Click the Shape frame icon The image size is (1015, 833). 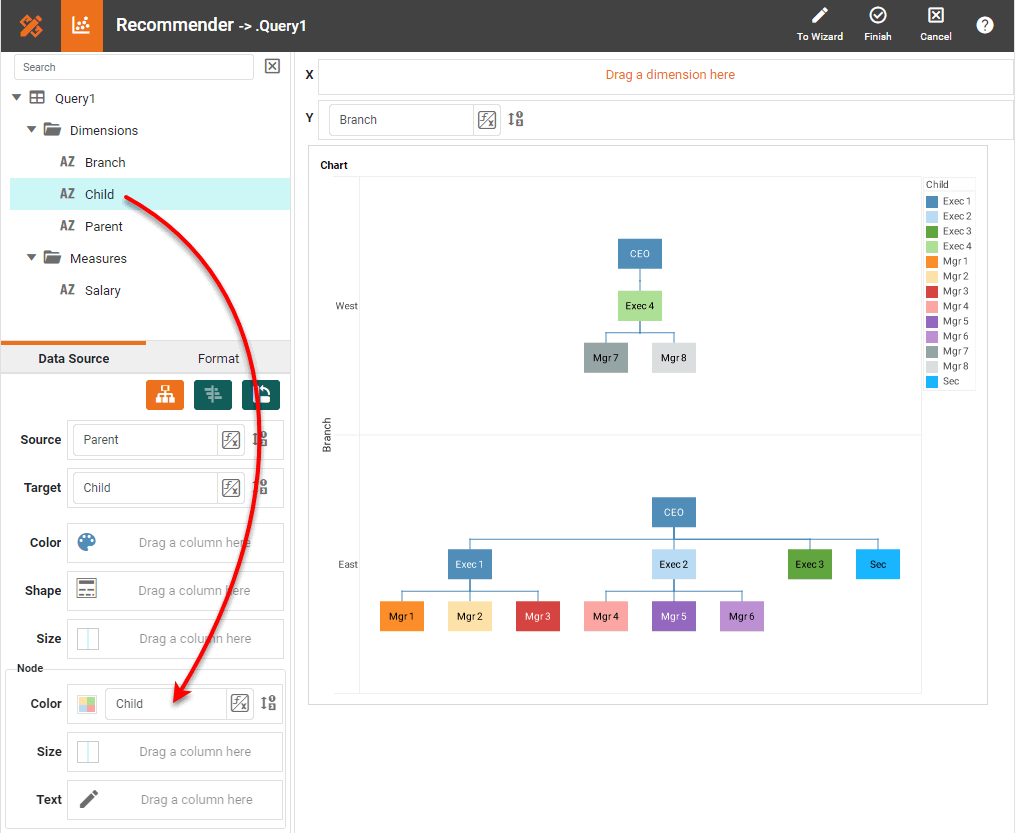pos(87,590)
